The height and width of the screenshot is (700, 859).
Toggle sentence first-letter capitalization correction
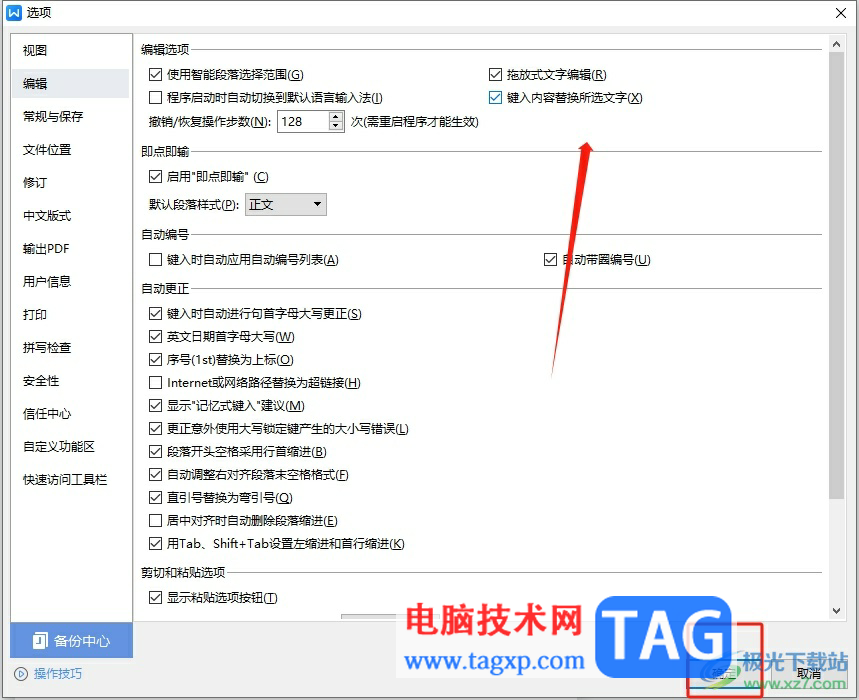point(156,313)
